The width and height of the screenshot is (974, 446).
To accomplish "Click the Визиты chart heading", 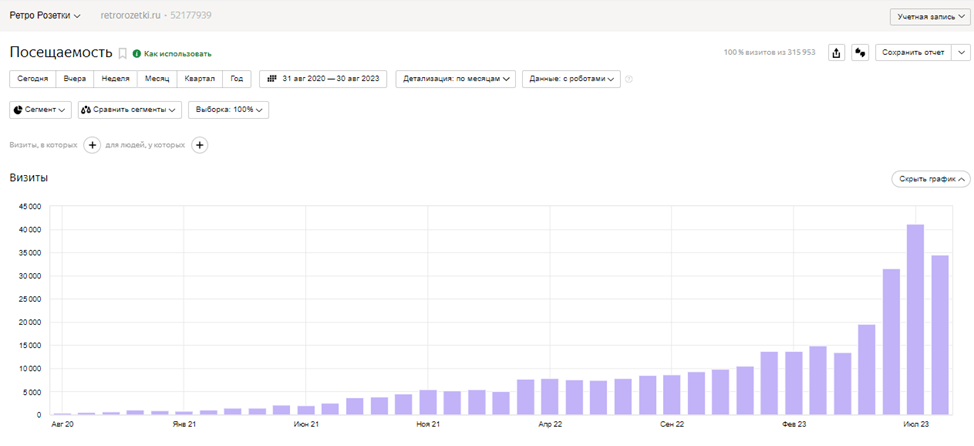I will coord(29,178).
